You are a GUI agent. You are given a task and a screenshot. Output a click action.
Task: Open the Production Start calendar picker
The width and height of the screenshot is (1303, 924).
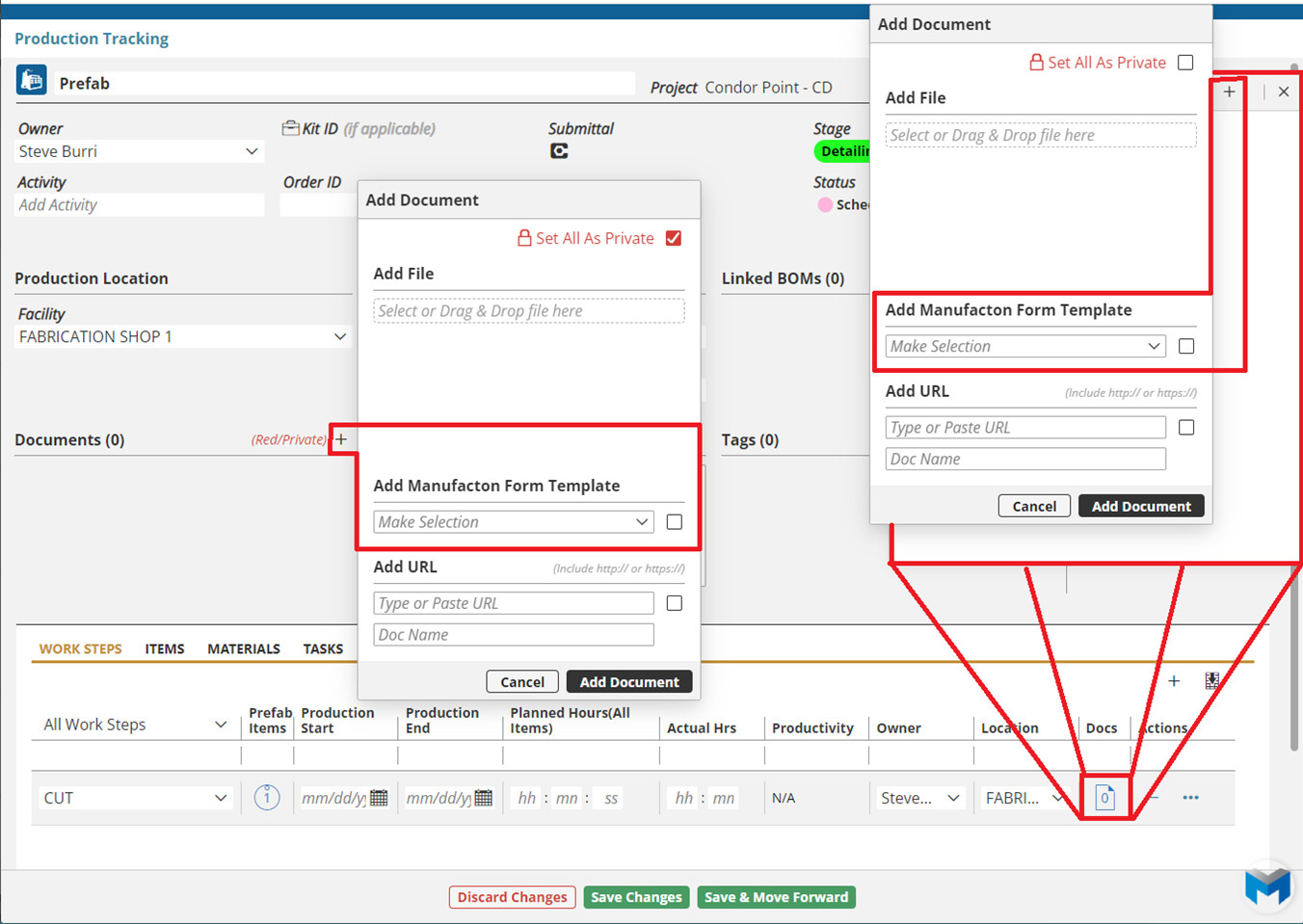pyautogui.click(x=379, y=798)
